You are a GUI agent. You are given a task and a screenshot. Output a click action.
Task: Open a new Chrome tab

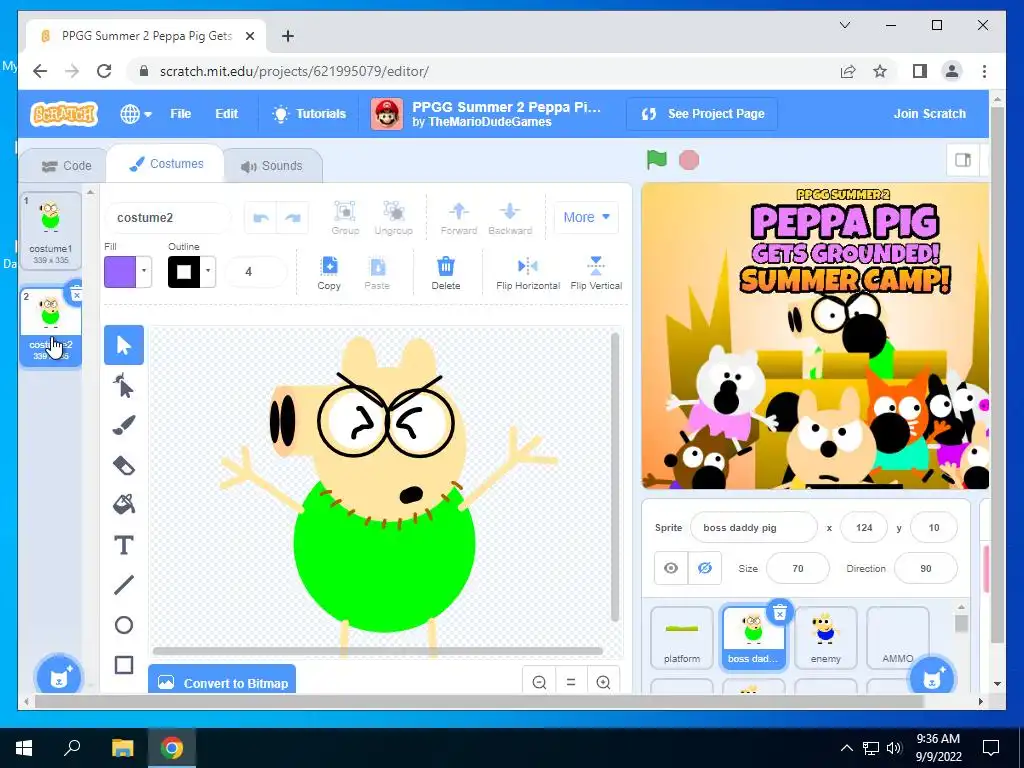click(x=287, y=36)
